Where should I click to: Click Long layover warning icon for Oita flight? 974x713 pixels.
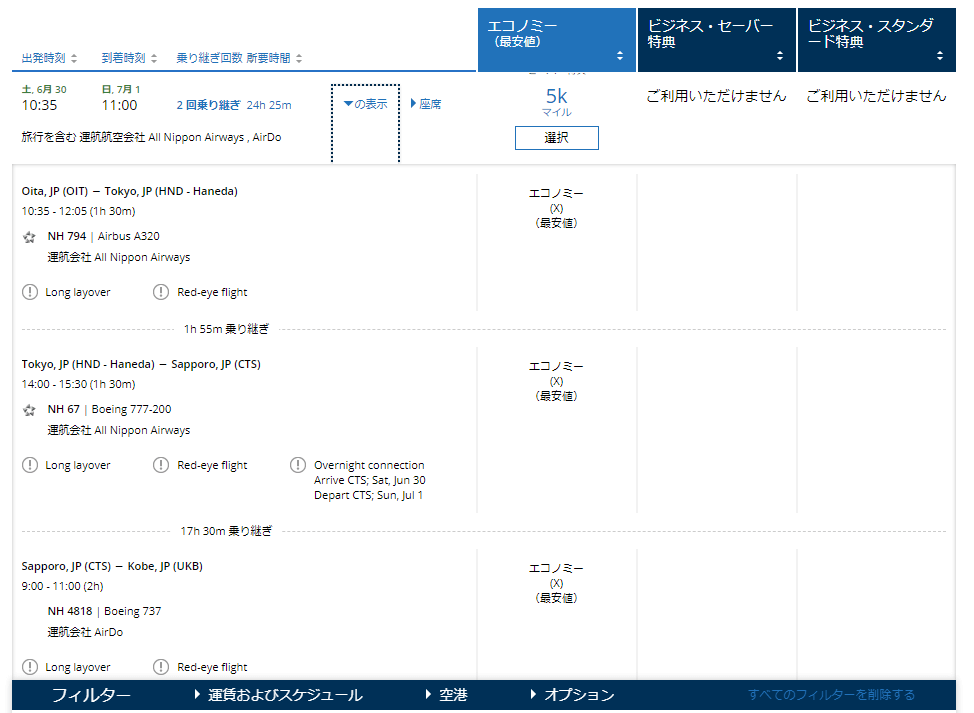tap(30, 292)
